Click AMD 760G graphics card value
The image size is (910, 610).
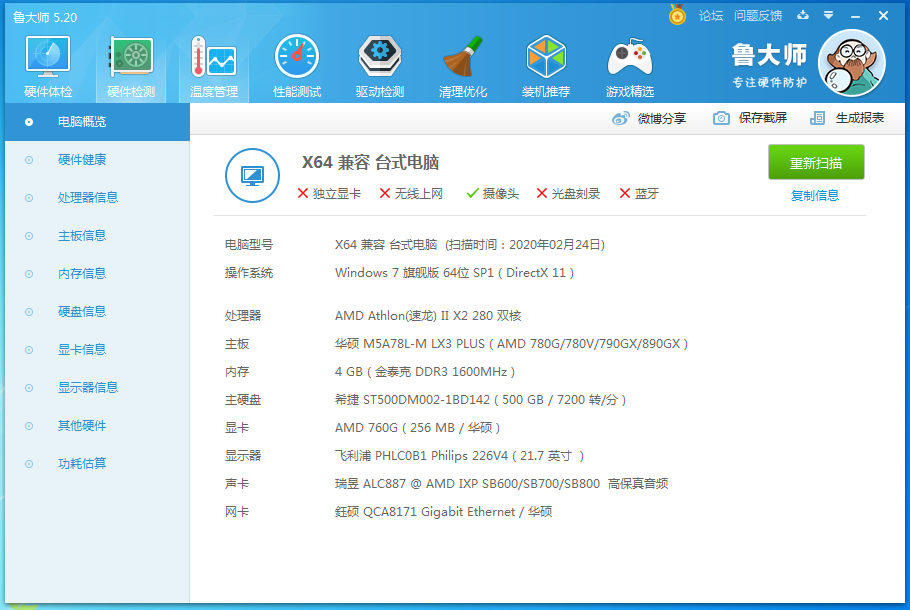(x=417, y=428)
